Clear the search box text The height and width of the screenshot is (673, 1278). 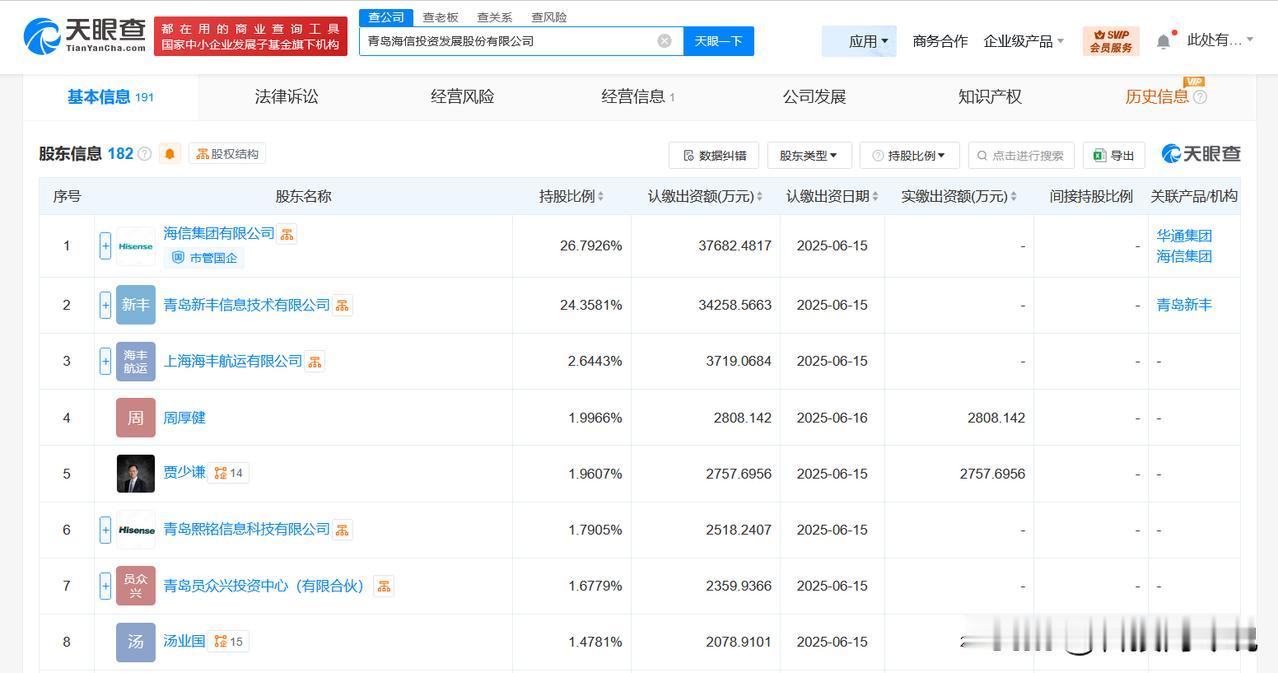664,41
